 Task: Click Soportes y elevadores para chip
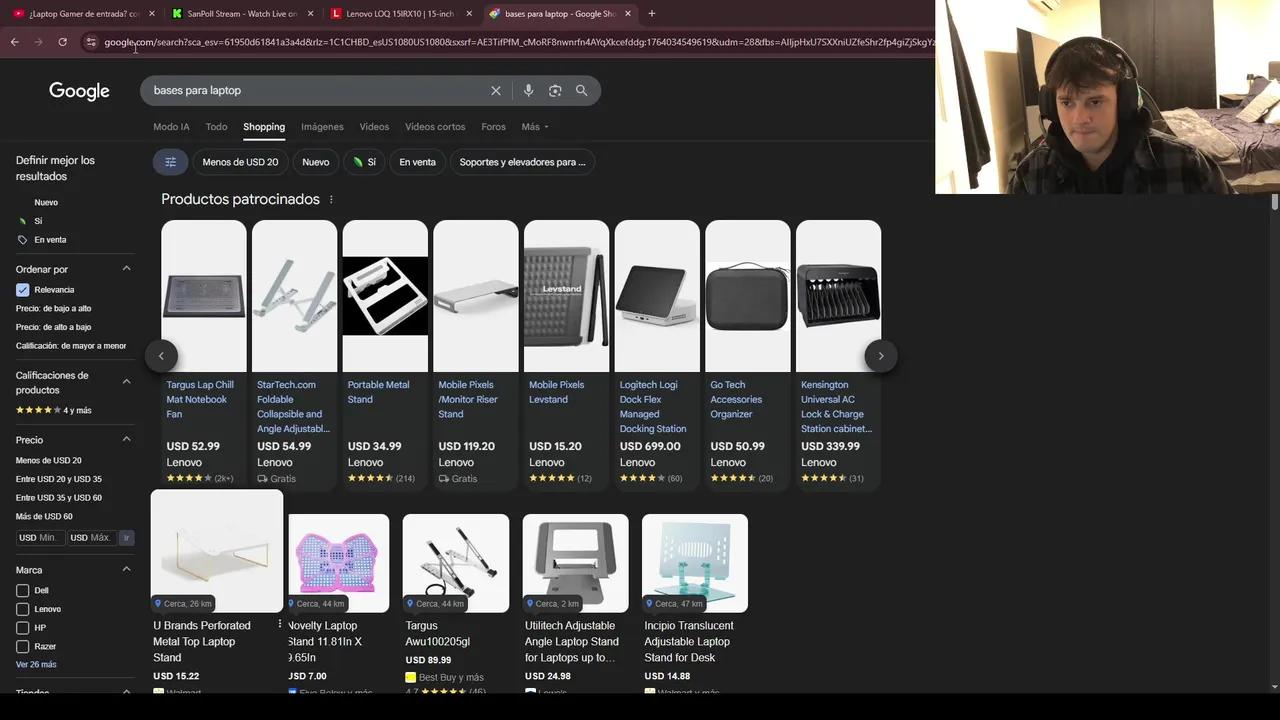tap(522, 162)
